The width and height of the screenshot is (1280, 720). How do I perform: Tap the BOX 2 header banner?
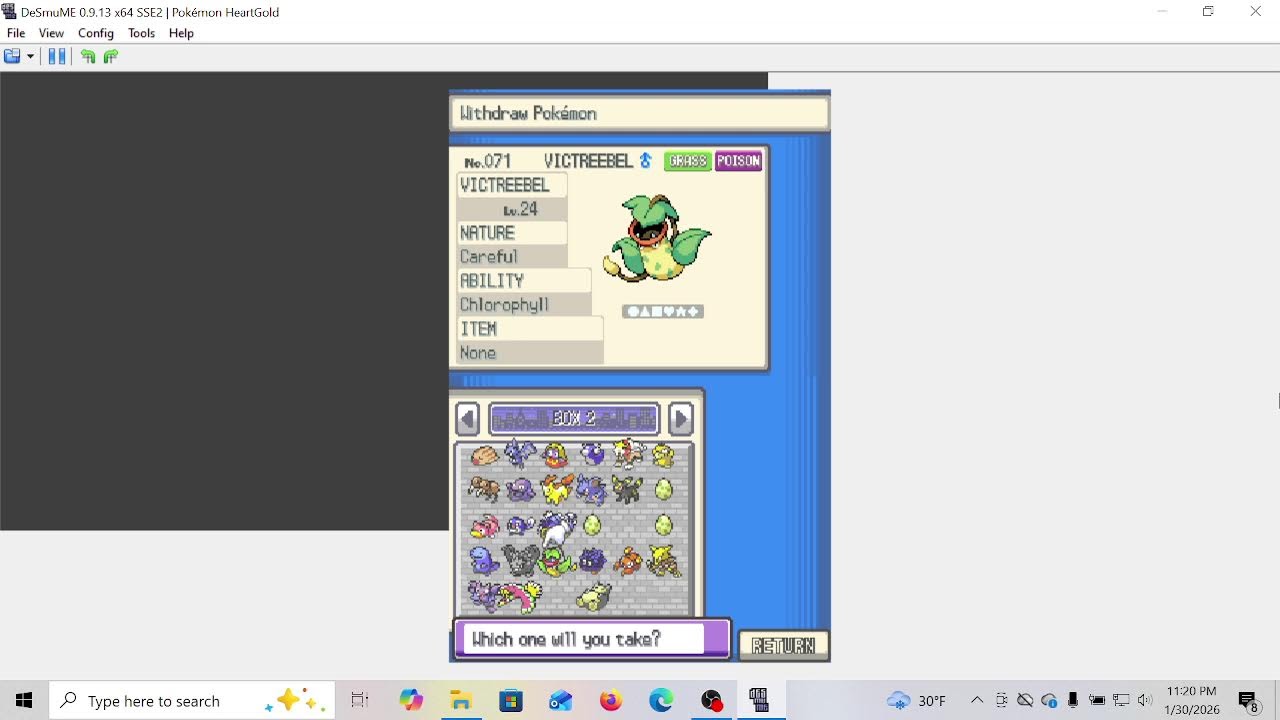574,418
